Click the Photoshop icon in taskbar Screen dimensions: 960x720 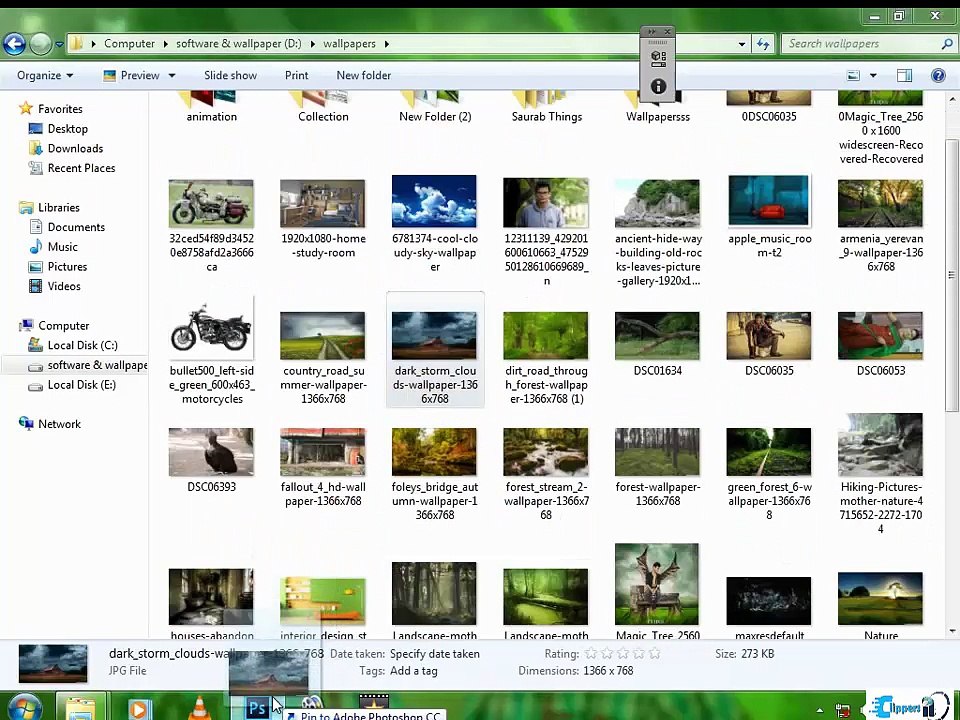(x=257, y=708)
